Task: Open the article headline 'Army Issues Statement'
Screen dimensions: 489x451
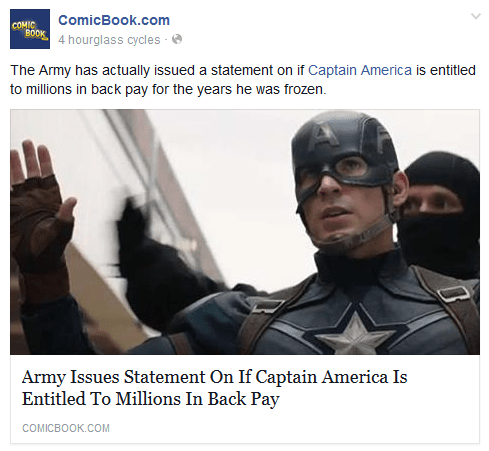Action: 214,388
